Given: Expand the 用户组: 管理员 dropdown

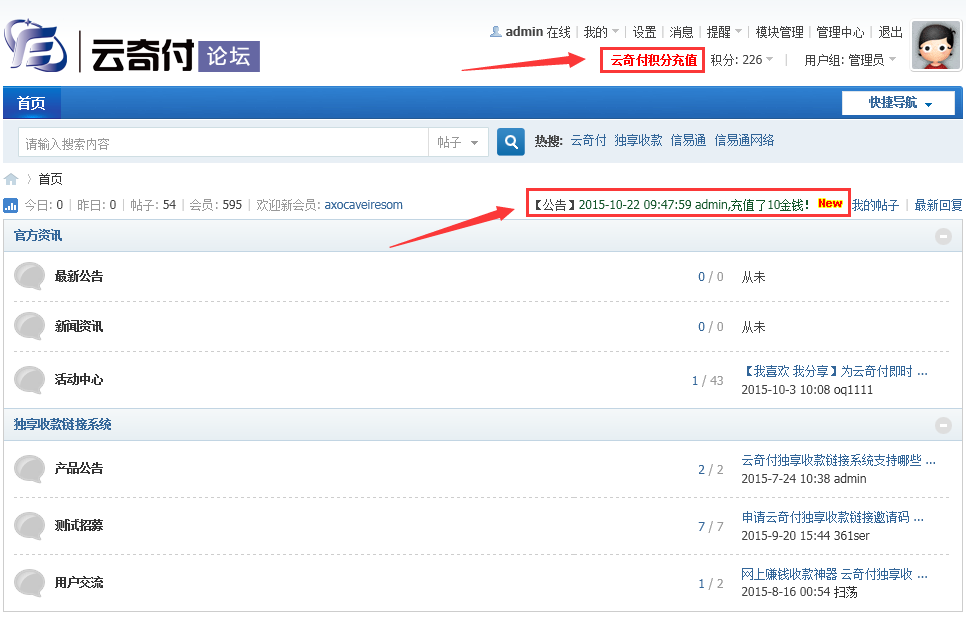Looking at the screenshot, I should click(850, 60).
